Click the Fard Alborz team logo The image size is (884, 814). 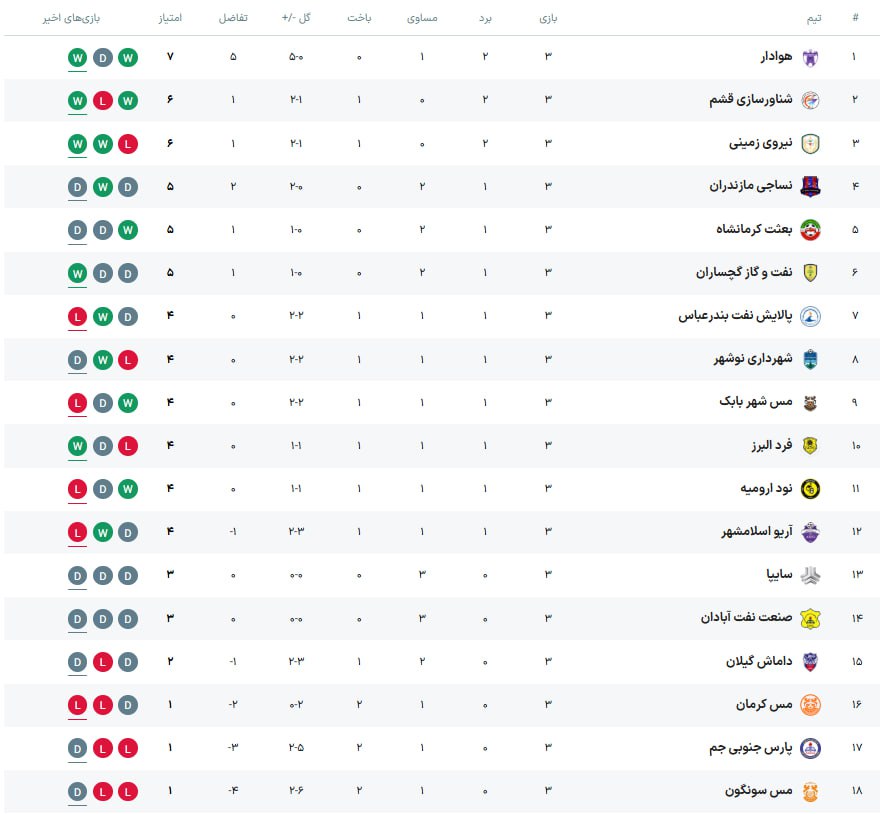(x=810, y=446)
